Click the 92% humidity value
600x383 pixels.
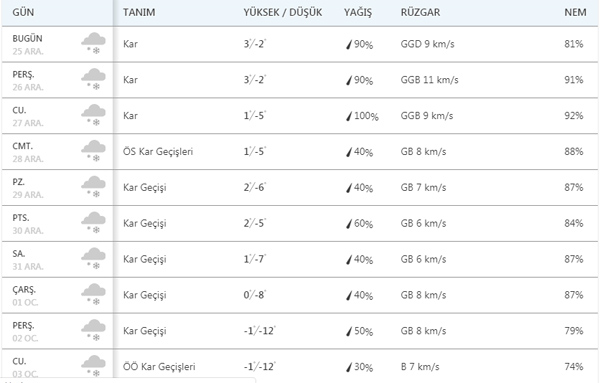[x=574, y=116]
